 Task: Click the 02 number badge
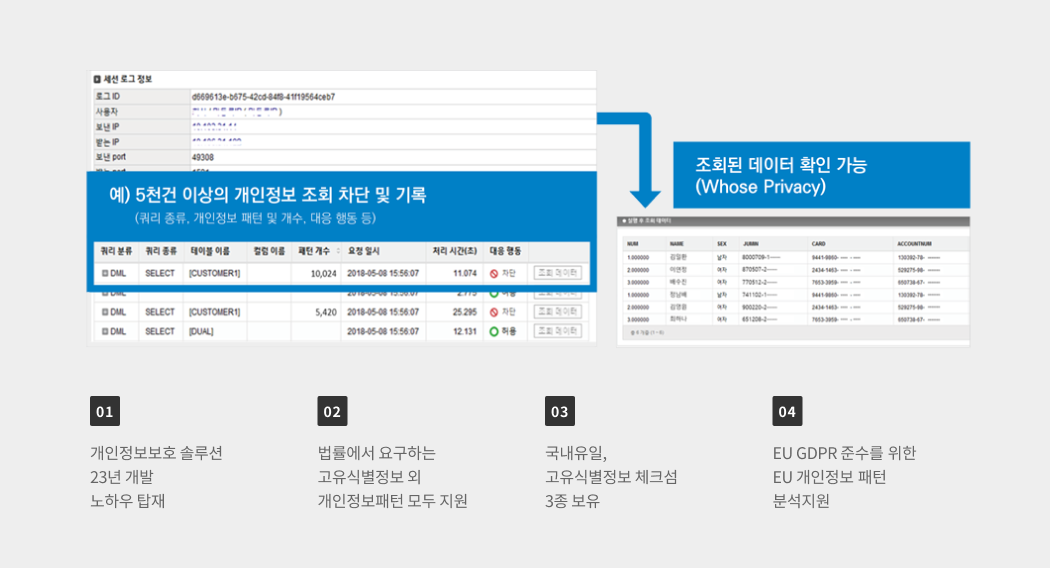(332, 411)
